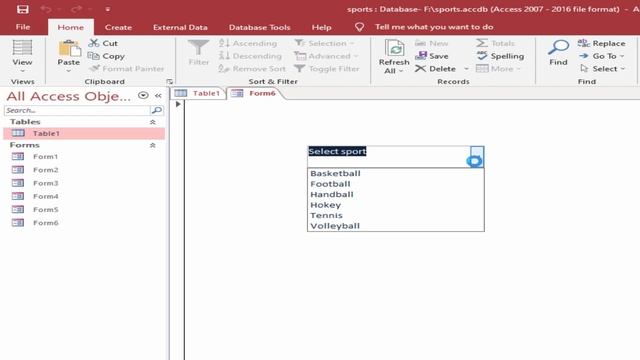Open Customize Quick Access Toolbar dropdown
Image resolution: width=640 pixels, height=360 pixels.
[108, 9]
